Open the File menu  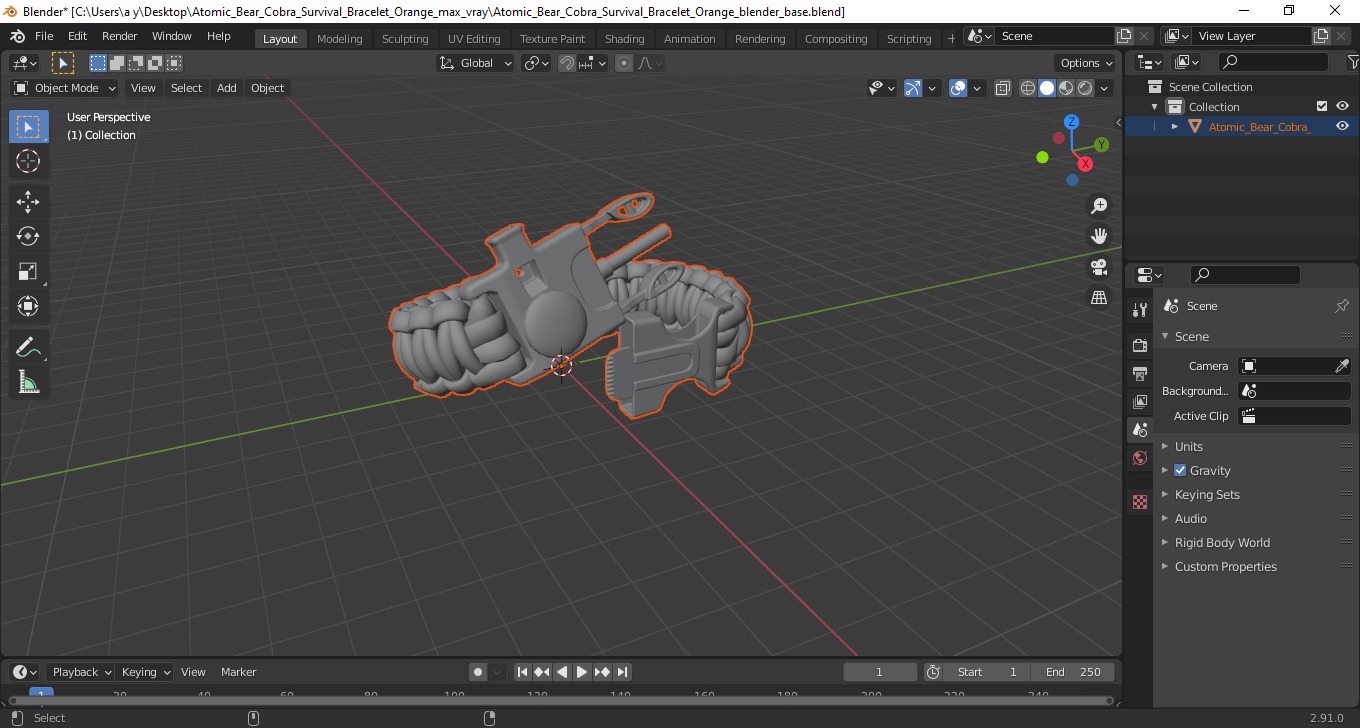click(44, 36)
